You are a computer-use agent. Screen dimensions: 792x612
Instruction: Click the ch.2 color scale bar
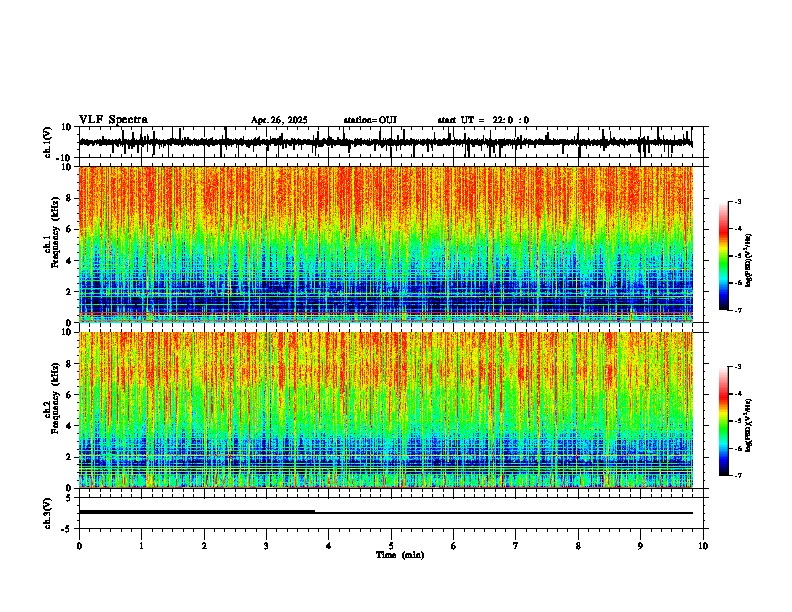tap(724, 421)
